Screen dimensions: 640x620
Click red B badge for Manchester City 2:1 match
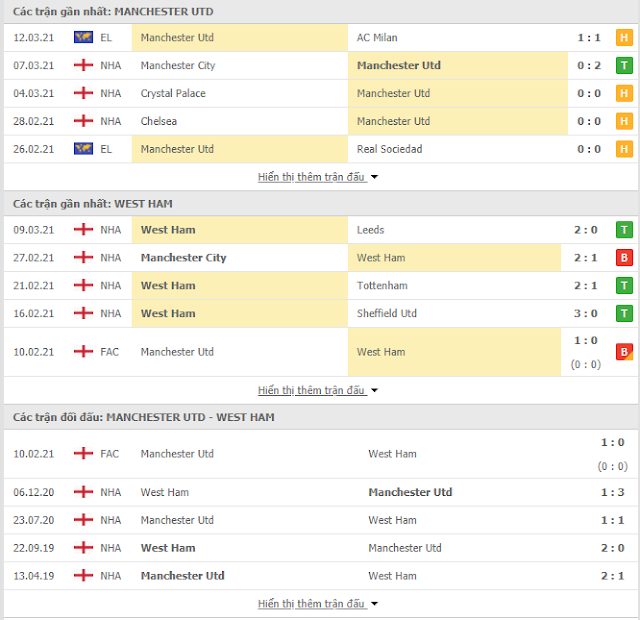(624, 258)
